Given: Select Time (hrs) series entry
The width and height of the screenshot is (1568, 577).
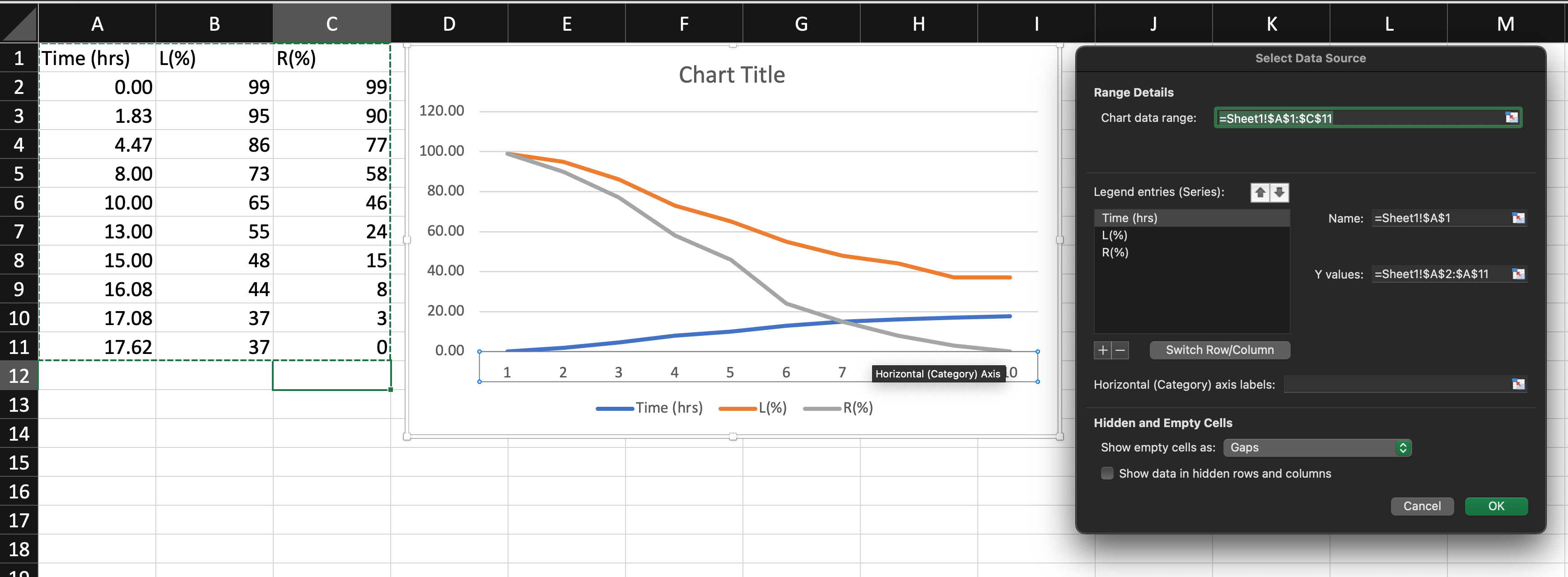Looking at the screenshot, I should 1129,218.
